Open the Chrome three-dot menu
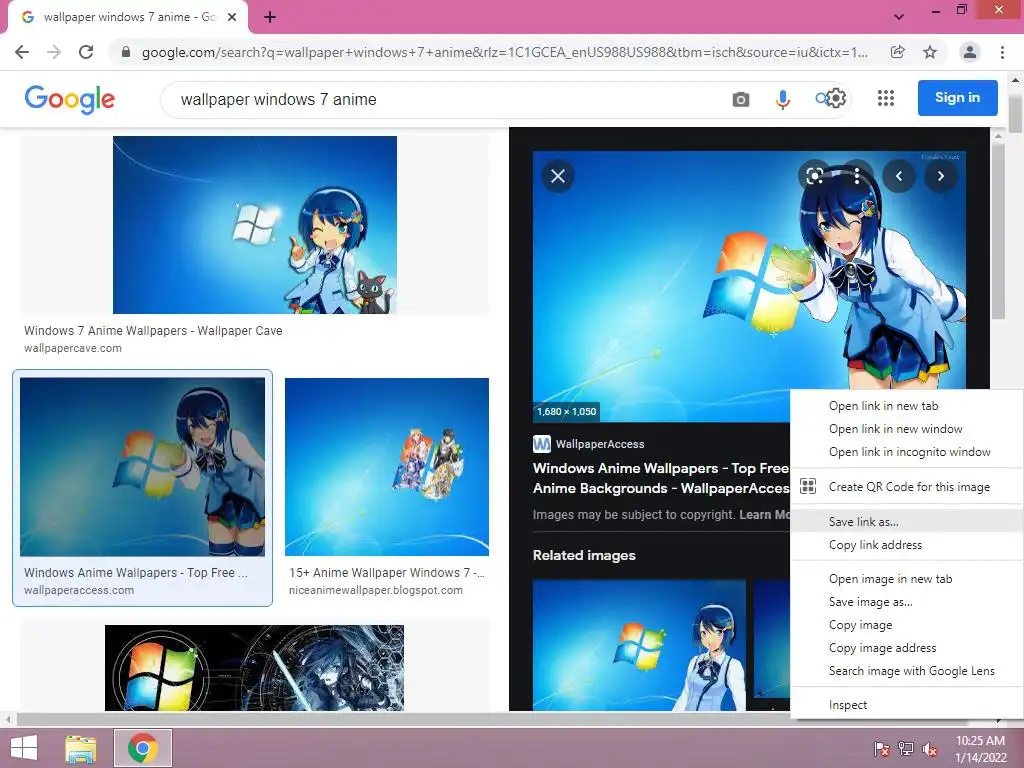The width and height of the screenshot is (1024, 768). click(x=1002, y=52)
